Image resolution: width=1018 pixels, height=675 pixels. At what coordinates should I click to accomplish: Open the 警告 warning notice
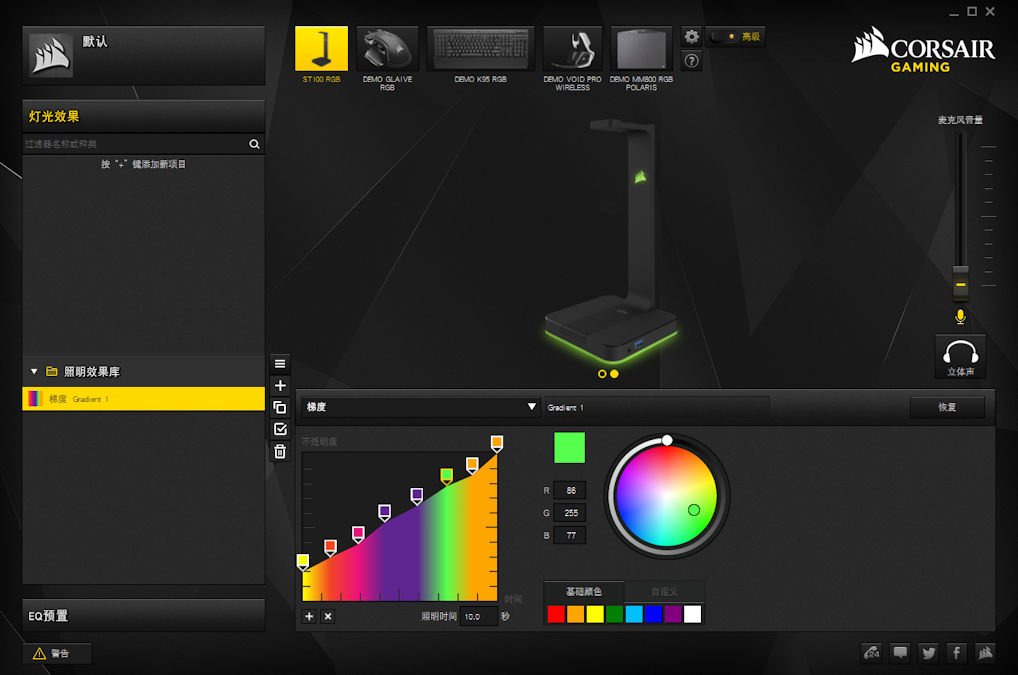[57, 653]
